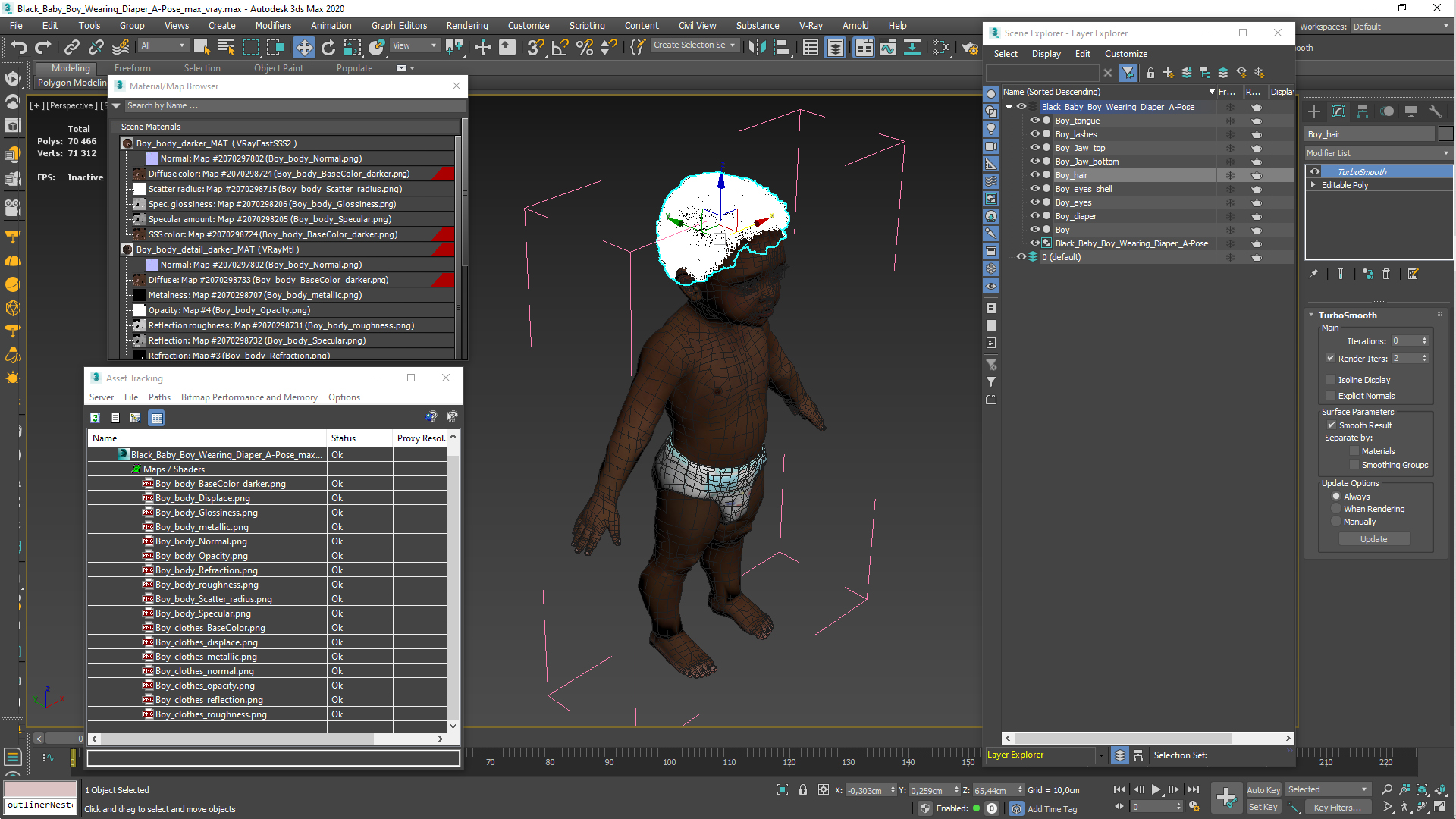The height and width of the screenshot is (819, 1456).
Task: Open the Workspaces Default dropdown
Action: point(1401,27)
